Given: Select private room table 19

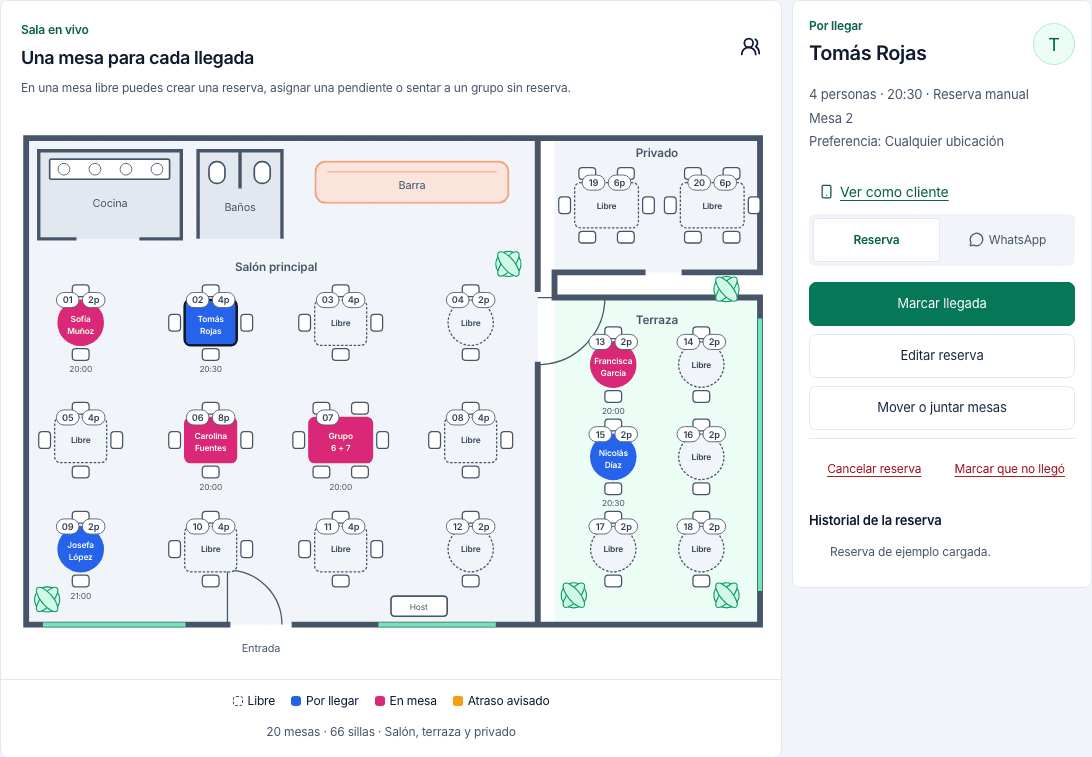Looking at the screenshot, I should (607, 206).
